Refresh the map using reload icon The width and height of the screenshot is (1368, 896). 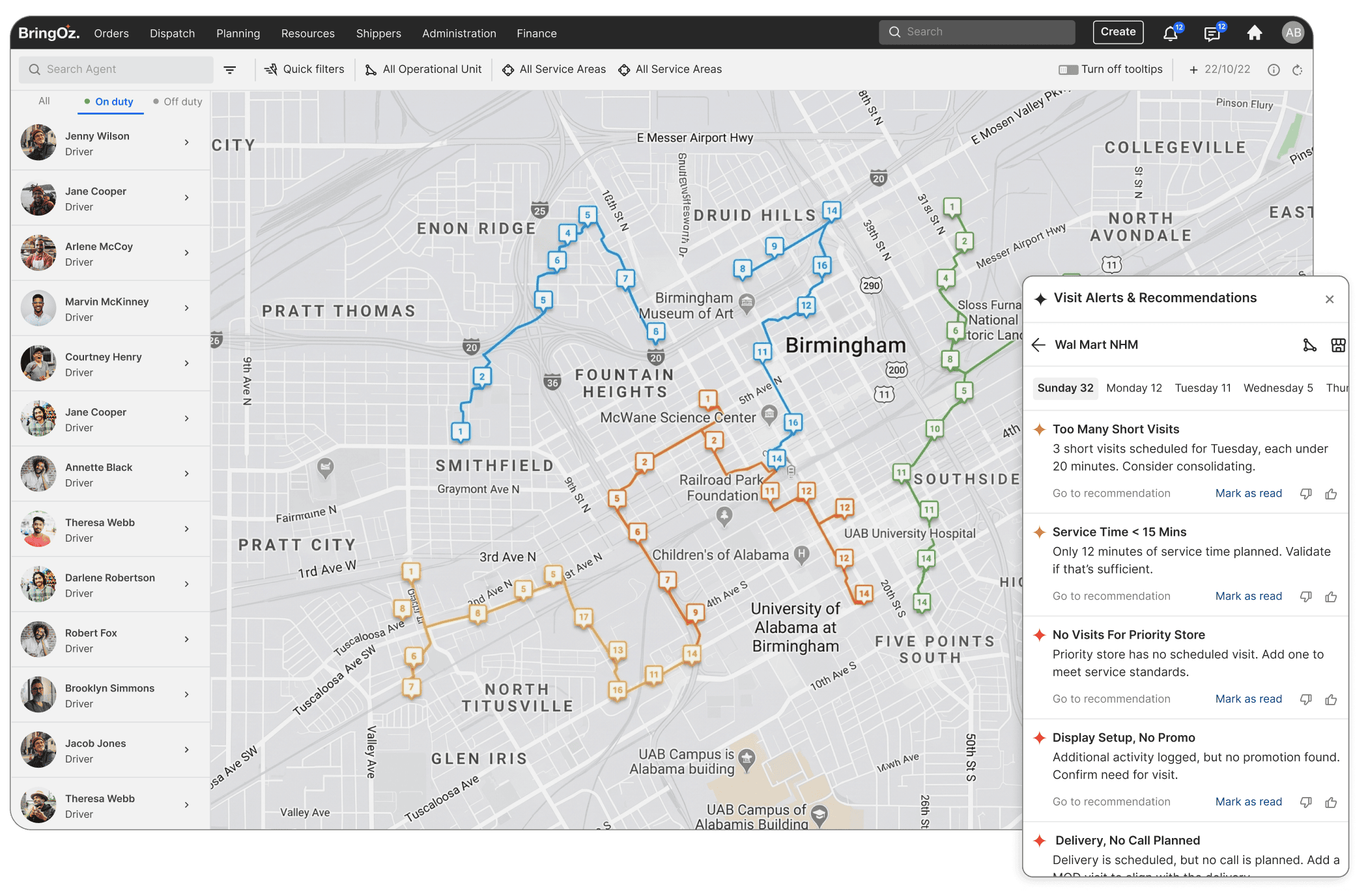(1298, 70)
